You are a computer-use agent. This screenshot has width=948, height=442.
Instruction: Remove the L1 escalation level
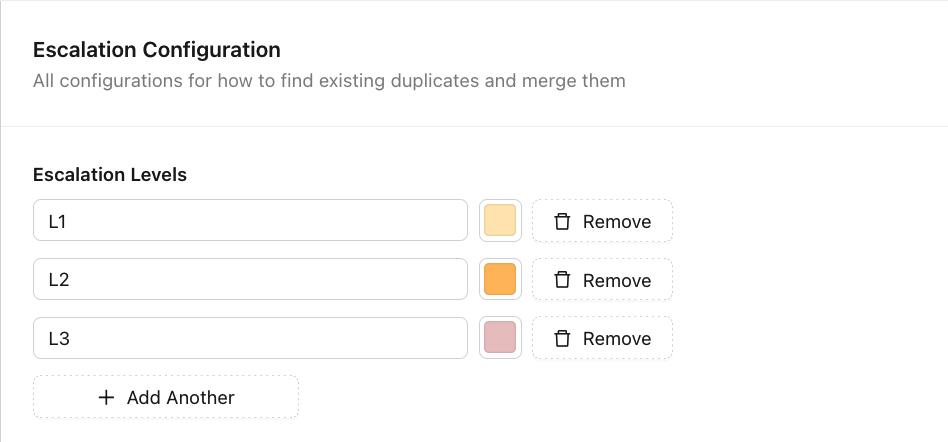[602, 221]
